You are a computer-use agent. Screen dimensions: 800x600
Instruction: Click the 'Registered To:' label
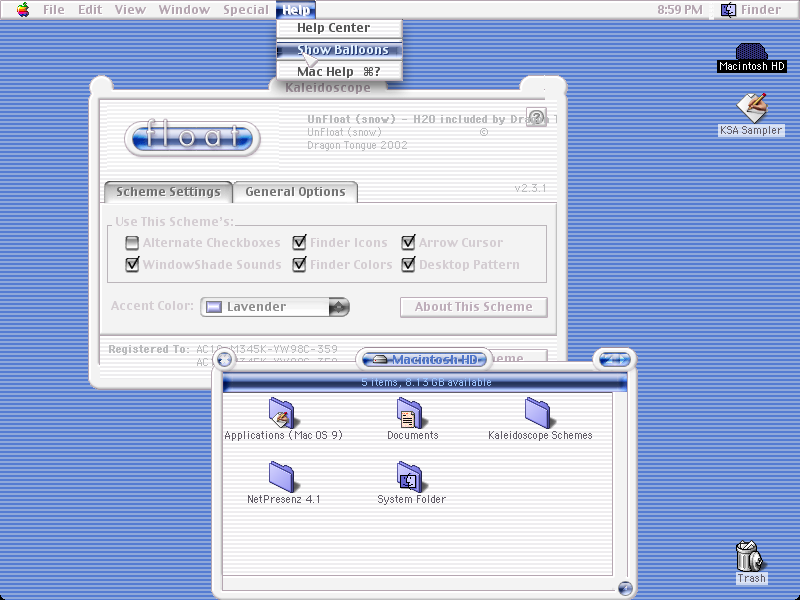(148, 349)
